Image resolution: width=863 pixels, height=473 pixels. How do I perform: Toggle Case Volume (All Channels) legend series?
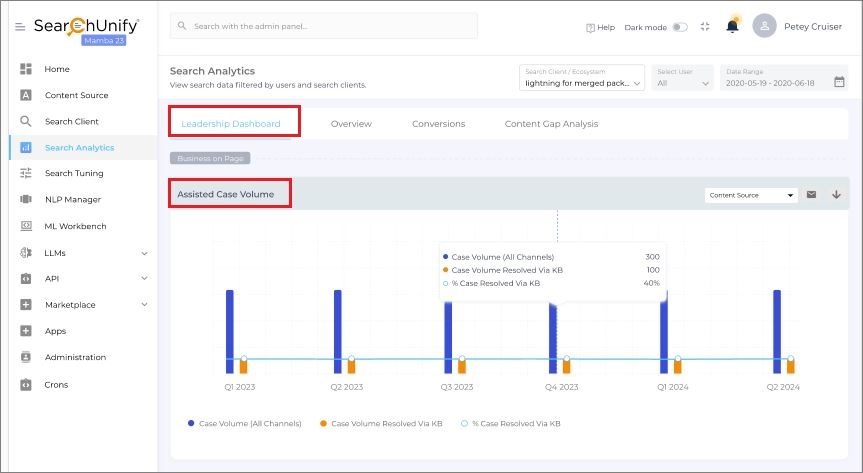coord(245,424)
